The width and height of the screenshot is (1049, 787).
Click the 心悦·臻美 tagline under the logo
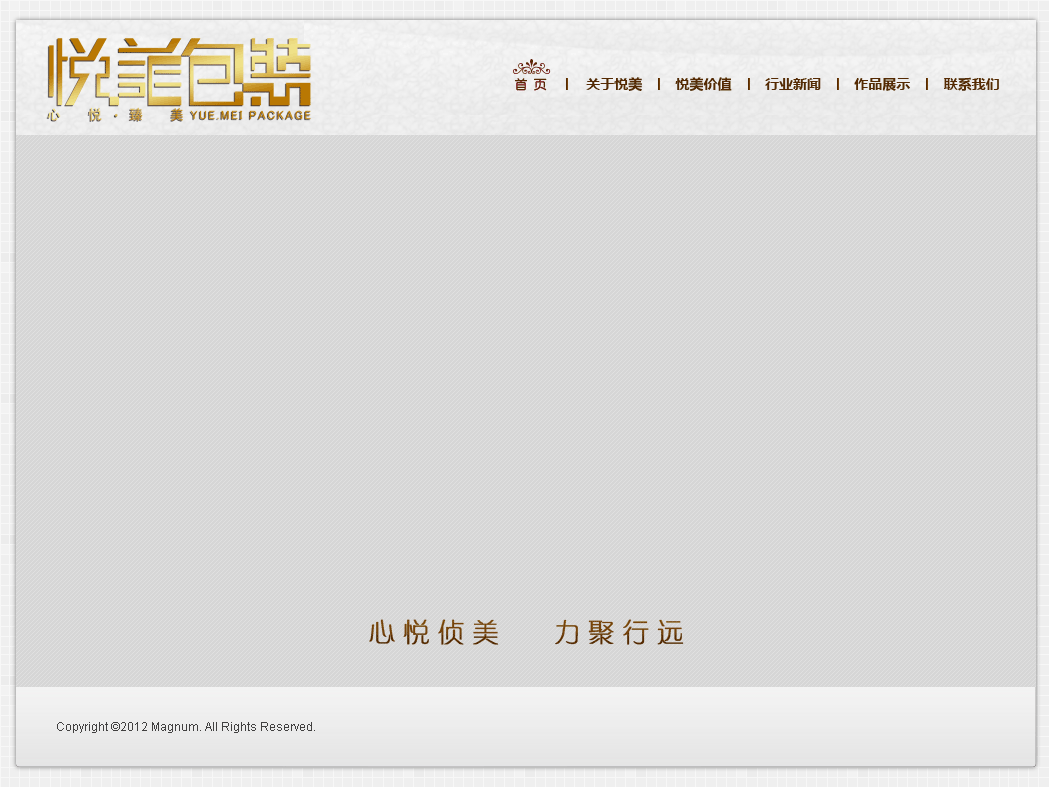114,116
